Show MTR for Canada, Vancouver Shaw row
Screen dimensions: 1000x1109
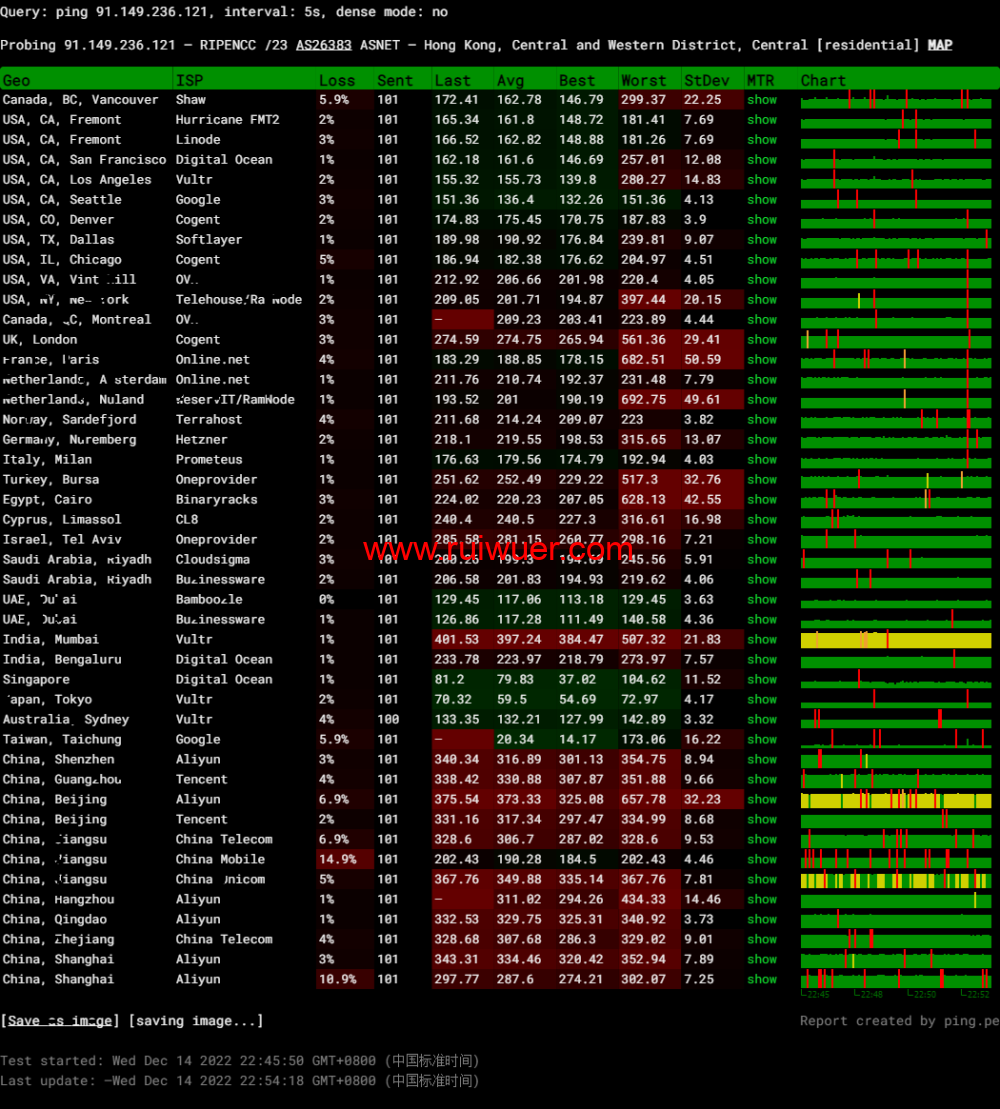[761, 100]
